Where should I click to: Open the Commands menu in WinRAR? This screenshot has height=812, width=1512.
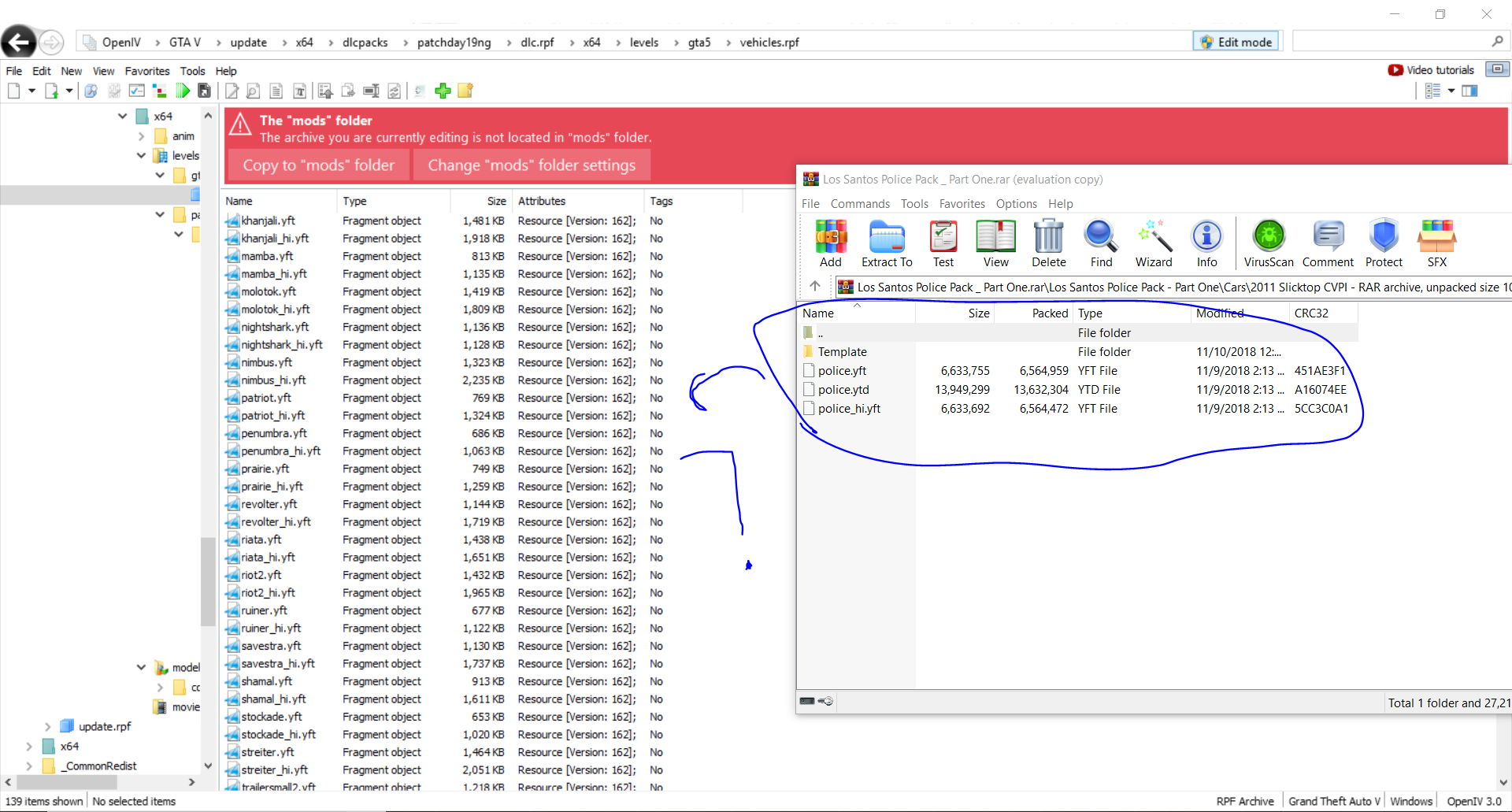point(859,204)
